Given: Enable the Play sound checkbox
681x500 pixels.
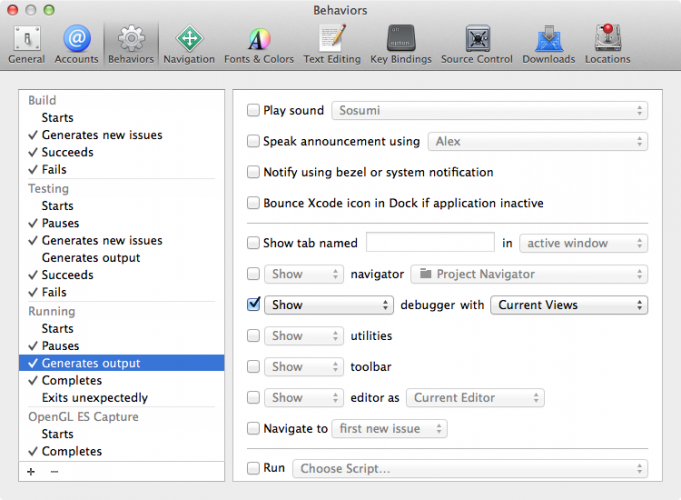Looking at the screenshot, I should [253, 110].
